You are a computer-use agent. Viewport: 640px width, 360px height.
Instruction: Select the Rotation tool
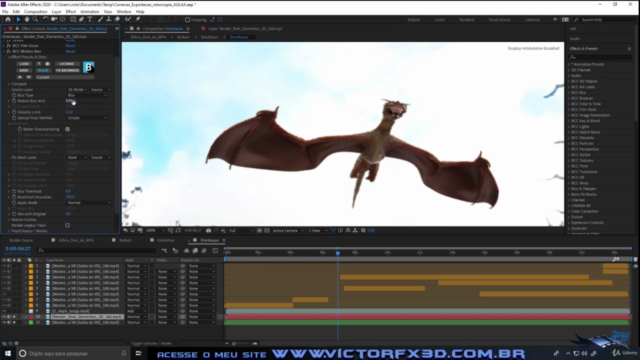click(46, 20)
